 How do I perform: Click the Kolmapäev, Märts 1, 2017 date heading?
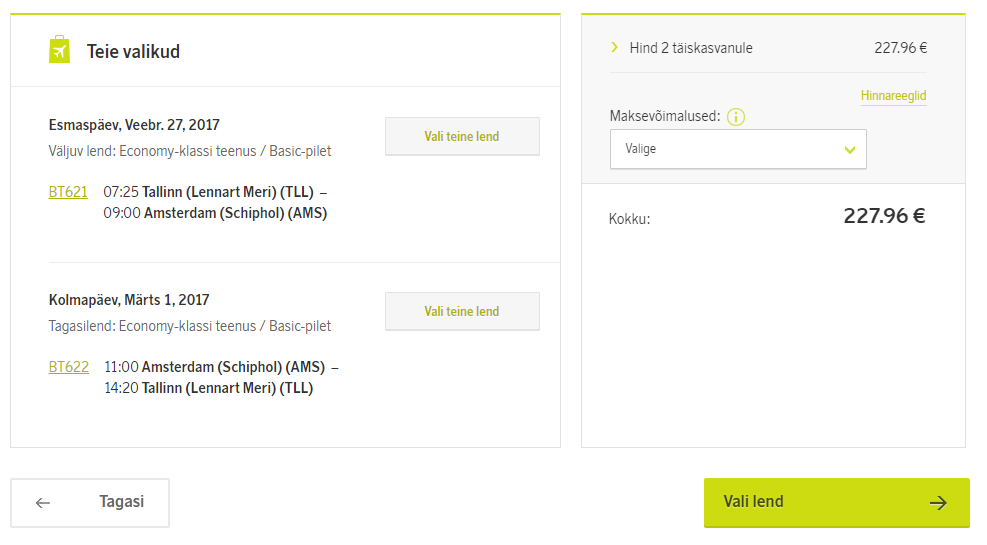pos(129,300)
